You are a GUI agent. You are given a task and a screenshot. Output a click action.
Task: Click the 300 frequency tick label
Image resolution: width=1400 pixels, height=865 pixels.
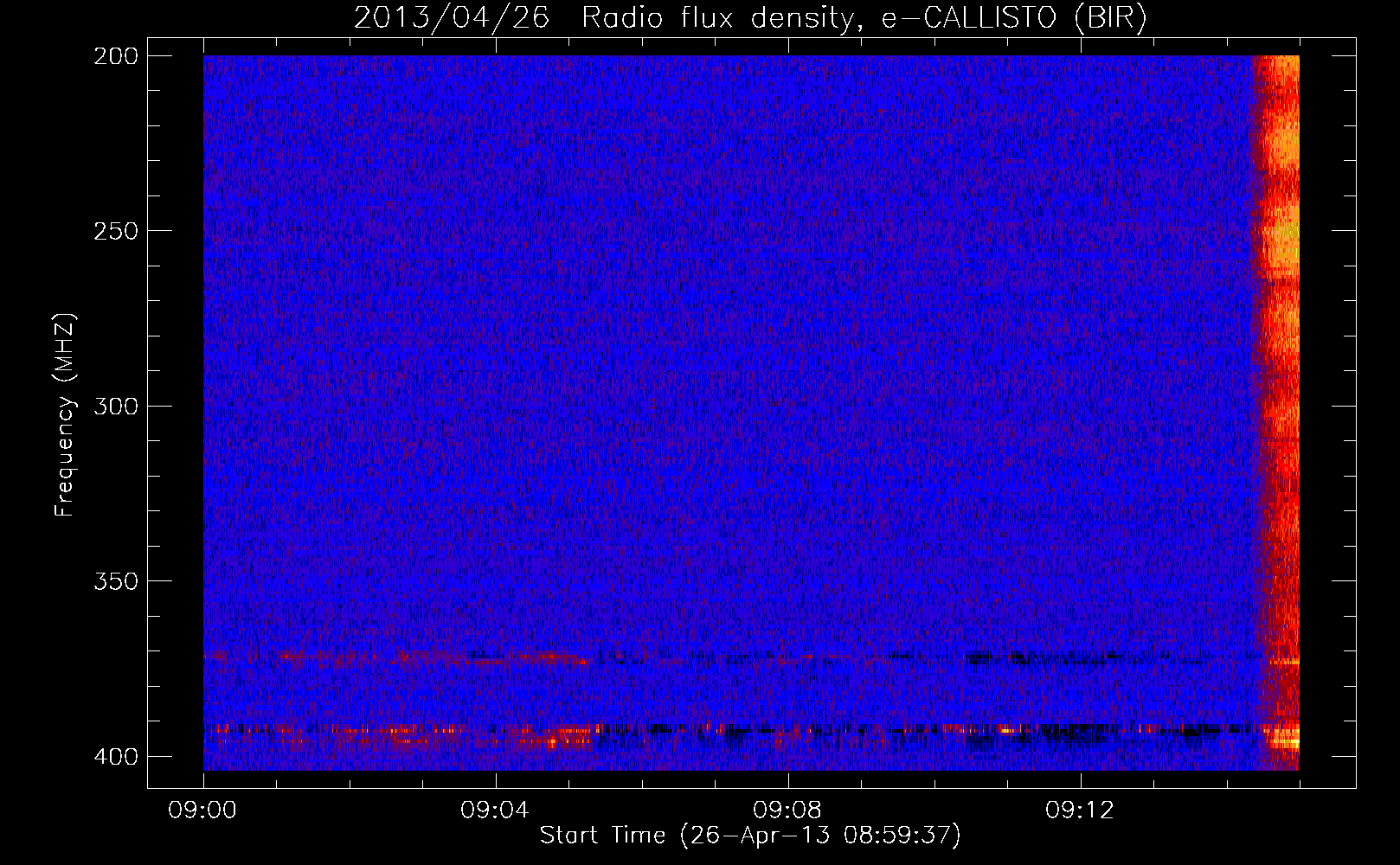[116, 406]
